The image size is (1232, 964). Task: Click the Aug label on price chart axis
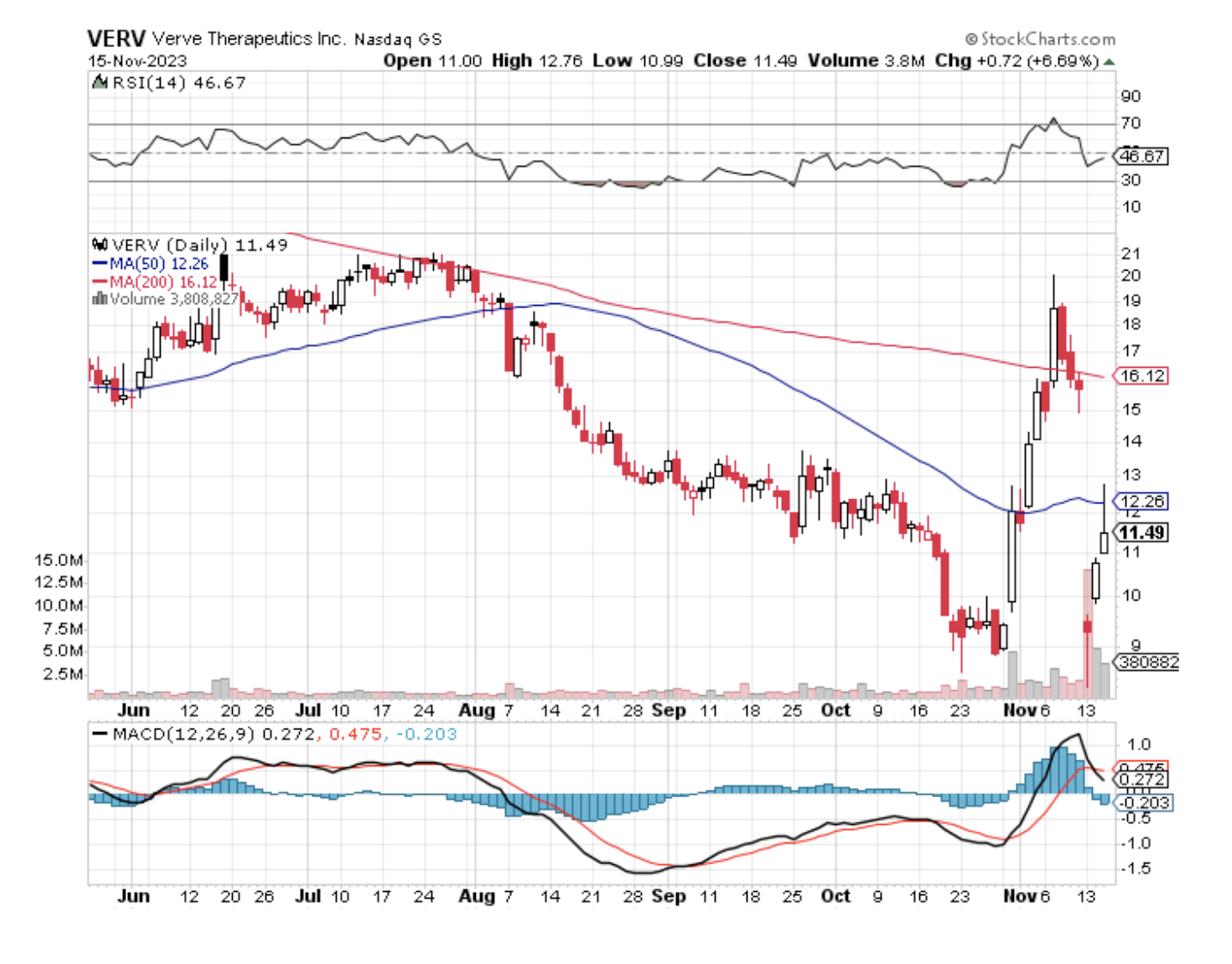point(476,711)
